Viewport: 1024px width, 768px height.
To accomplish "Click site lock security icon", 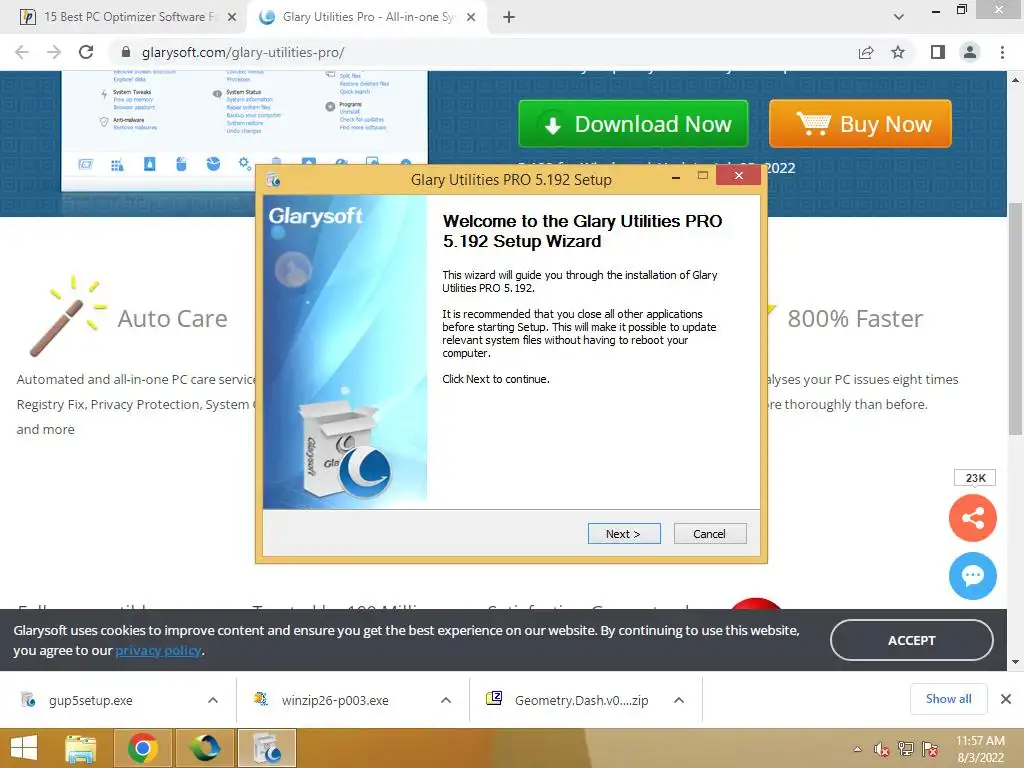I will pyautogui.click(x=126, y=52).
